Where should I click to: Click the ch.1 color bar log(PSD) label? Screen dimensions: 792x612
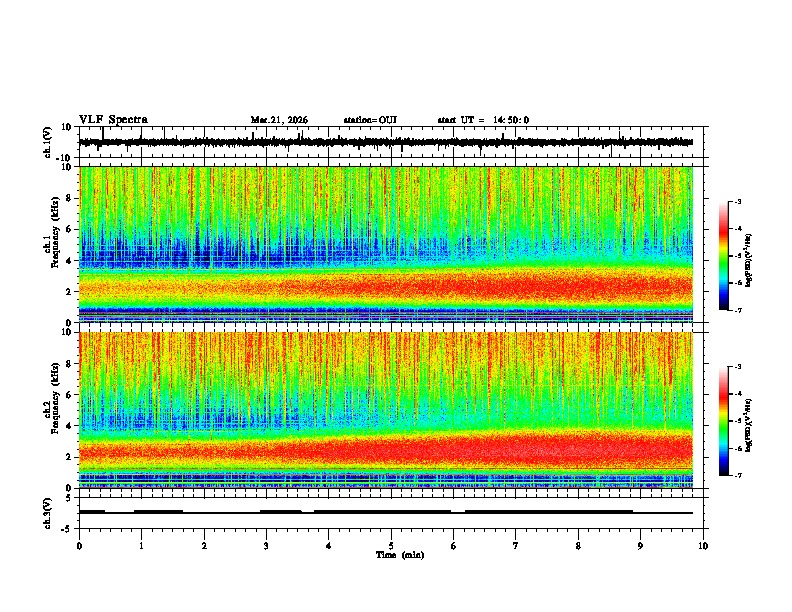click(x=749, y=261)
